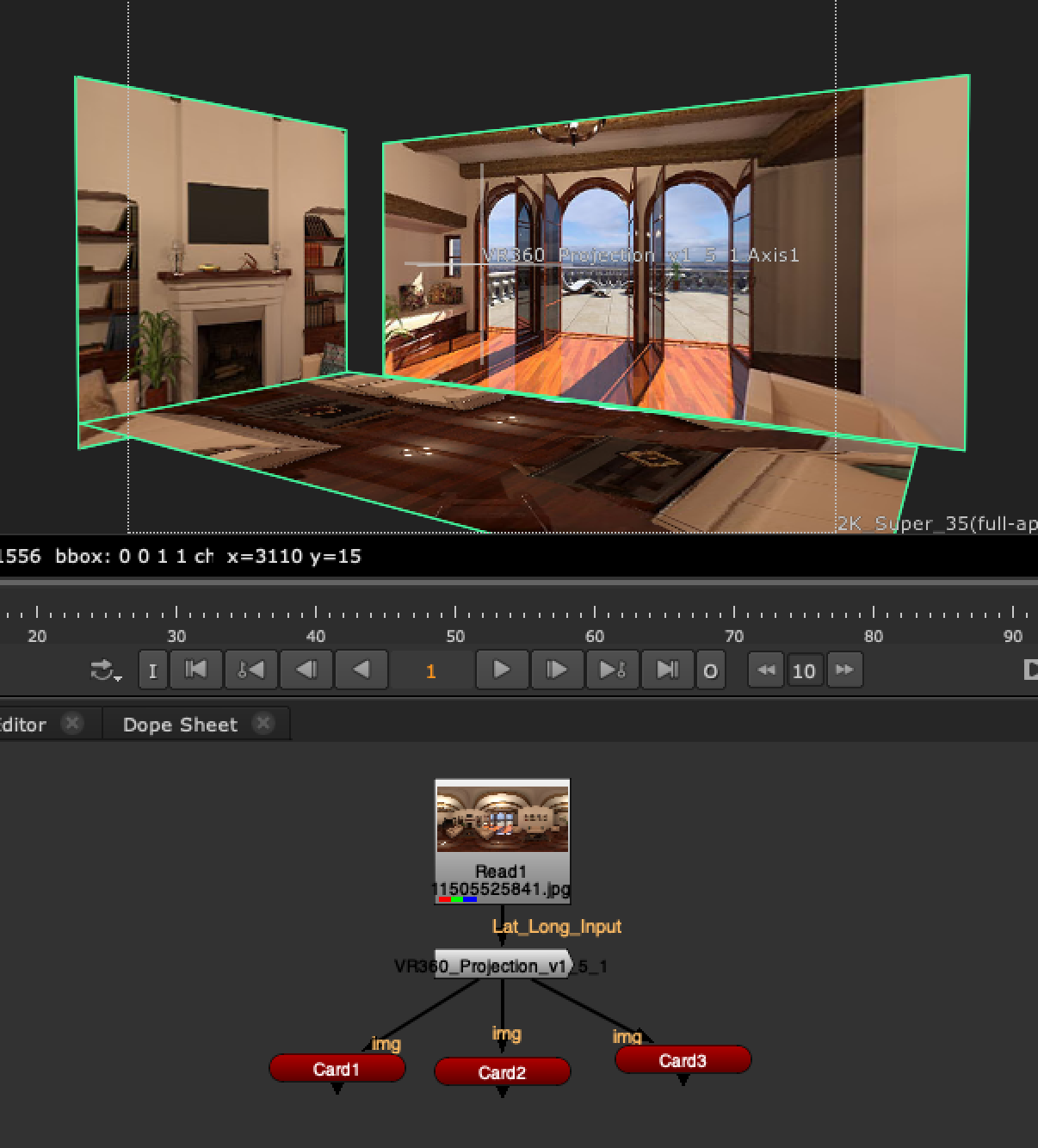Switch to the Dope Sheet tab
This screenshot has height=1148, width=1038.
coord(180,725)
